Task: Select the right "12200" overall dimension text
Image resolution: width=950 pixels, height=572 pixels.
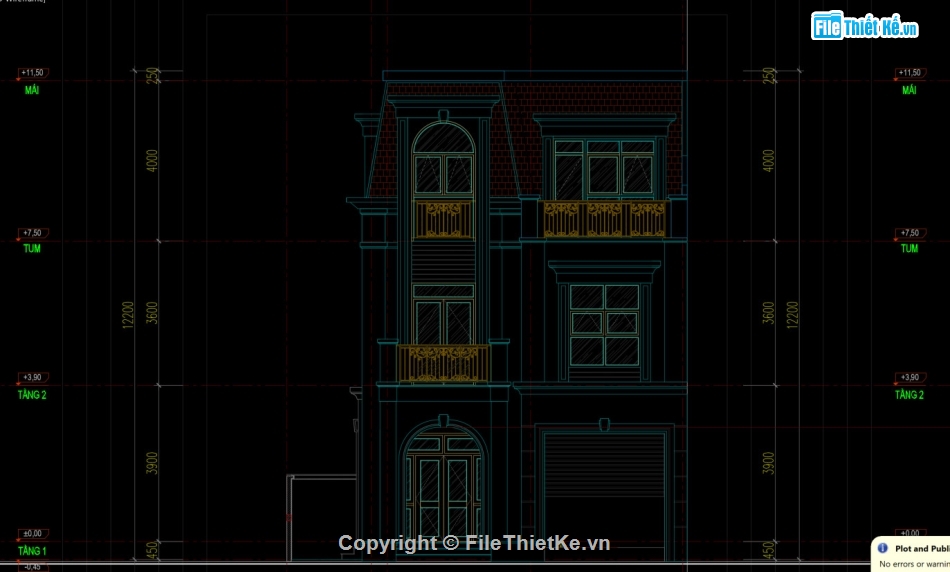Action: [x=792, y=315]
